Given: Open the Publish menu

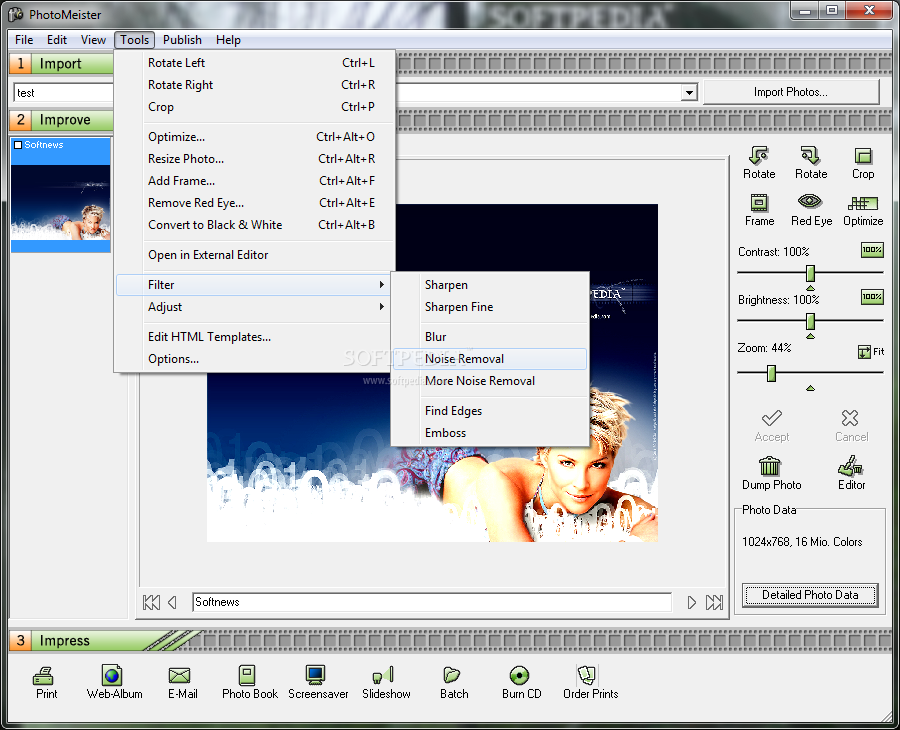Looking at the screenshot, I should [182, 40].
